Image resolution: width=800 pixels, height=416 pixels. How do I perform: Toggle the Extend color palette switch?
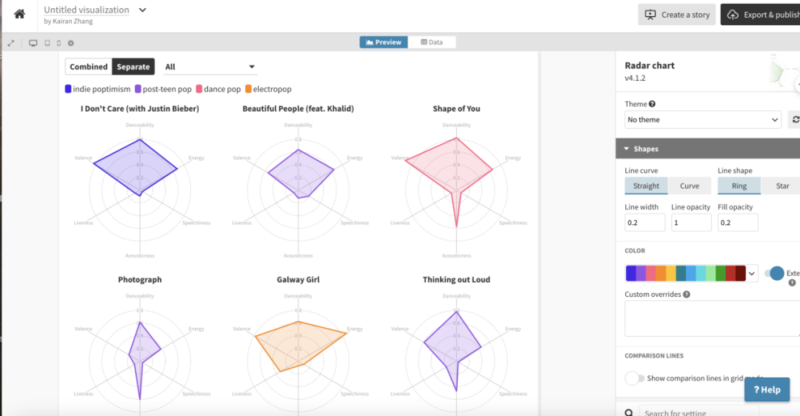coord(775,273)
